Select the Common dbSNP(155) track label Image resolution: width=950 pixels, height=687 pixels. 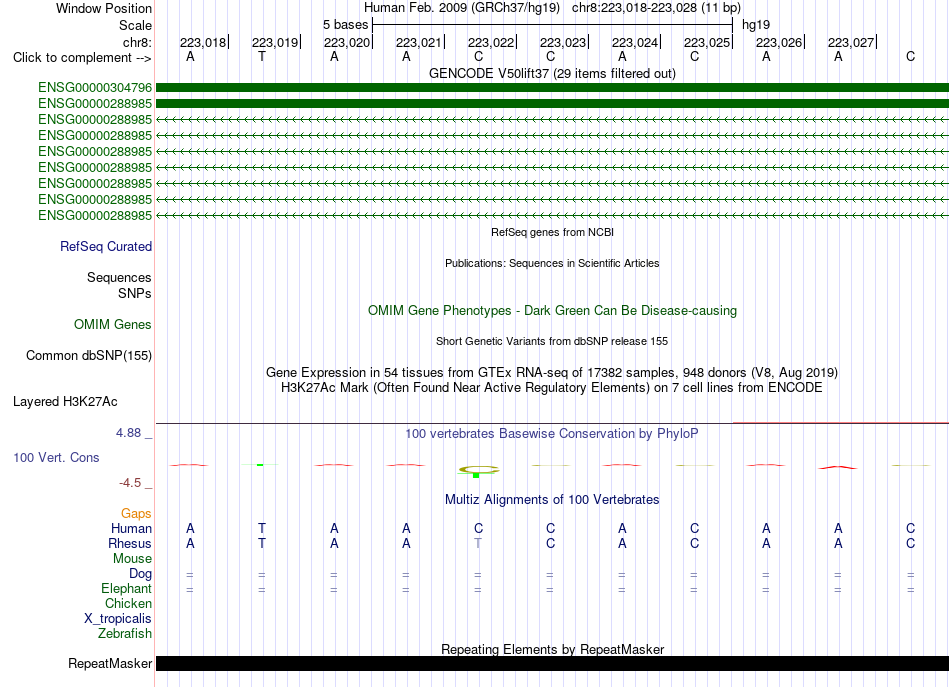point(88,356)
